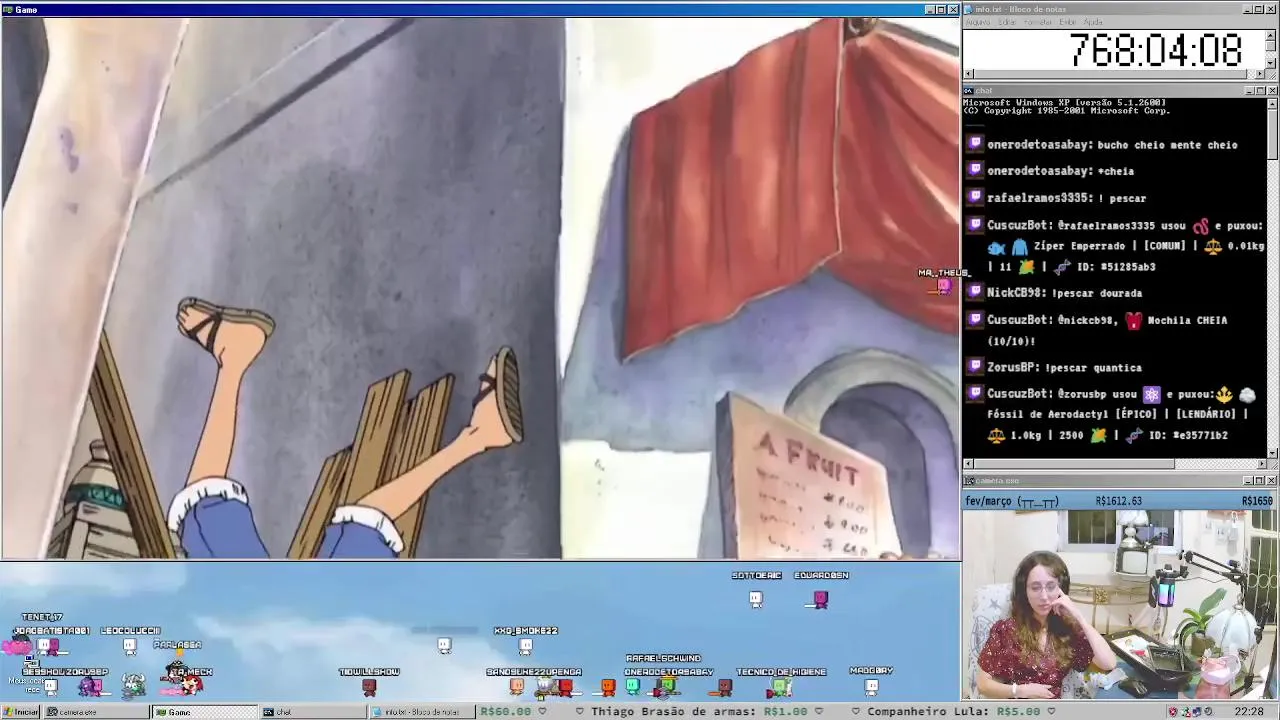Click Twitch badge beside NickCB98 message

click(975, 292)
